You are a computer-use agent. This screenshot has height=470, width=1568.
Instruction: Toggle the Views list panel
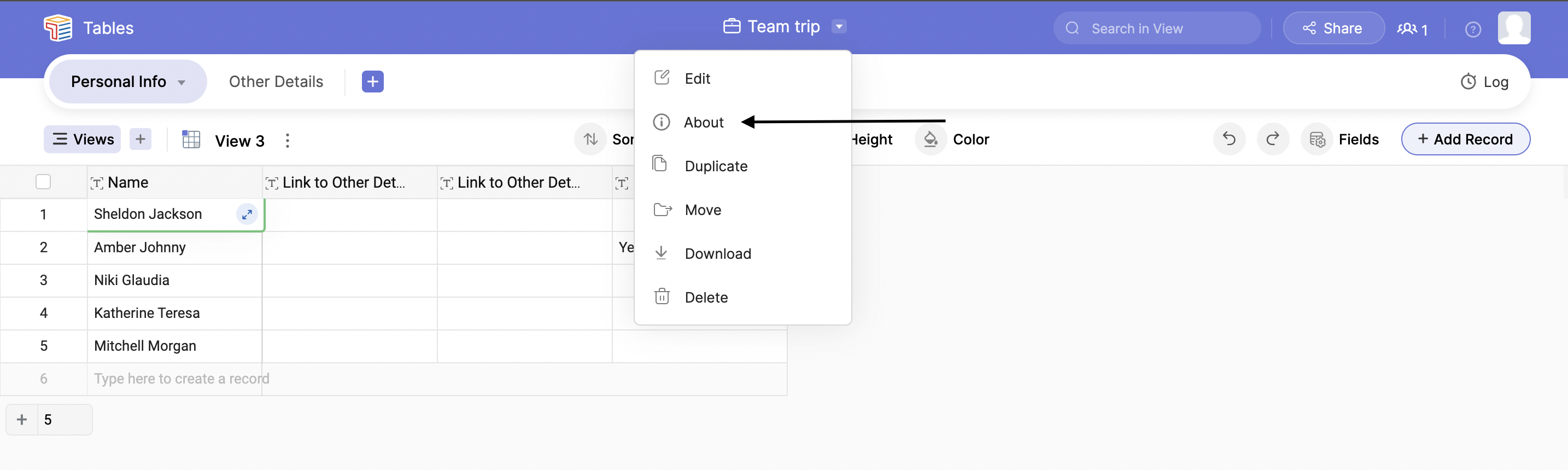point(83,140)
